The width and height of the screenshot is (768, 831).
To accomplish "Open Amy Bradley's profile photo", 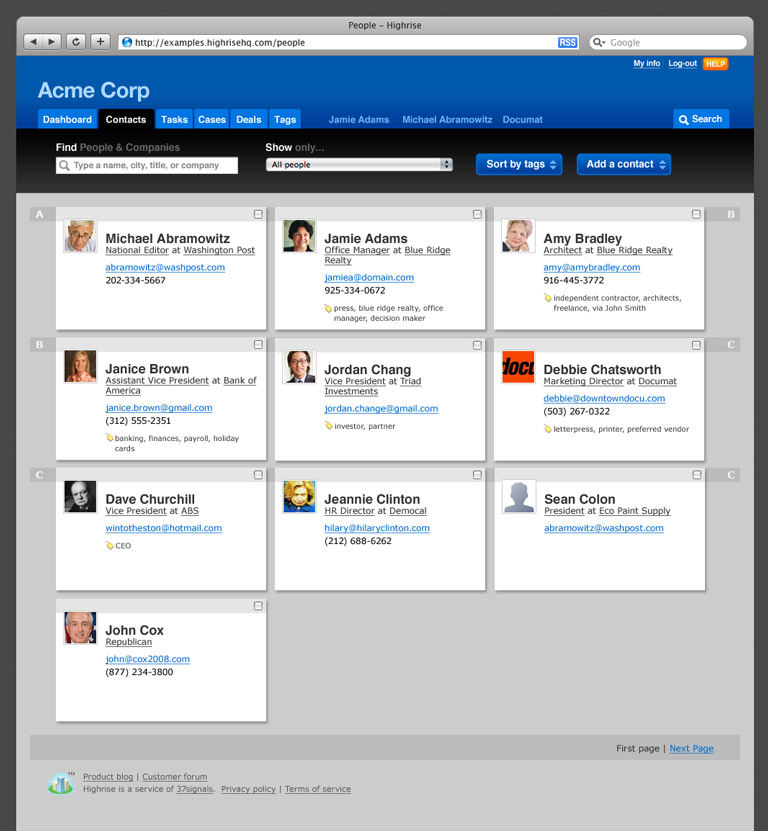I will [518, 236].
